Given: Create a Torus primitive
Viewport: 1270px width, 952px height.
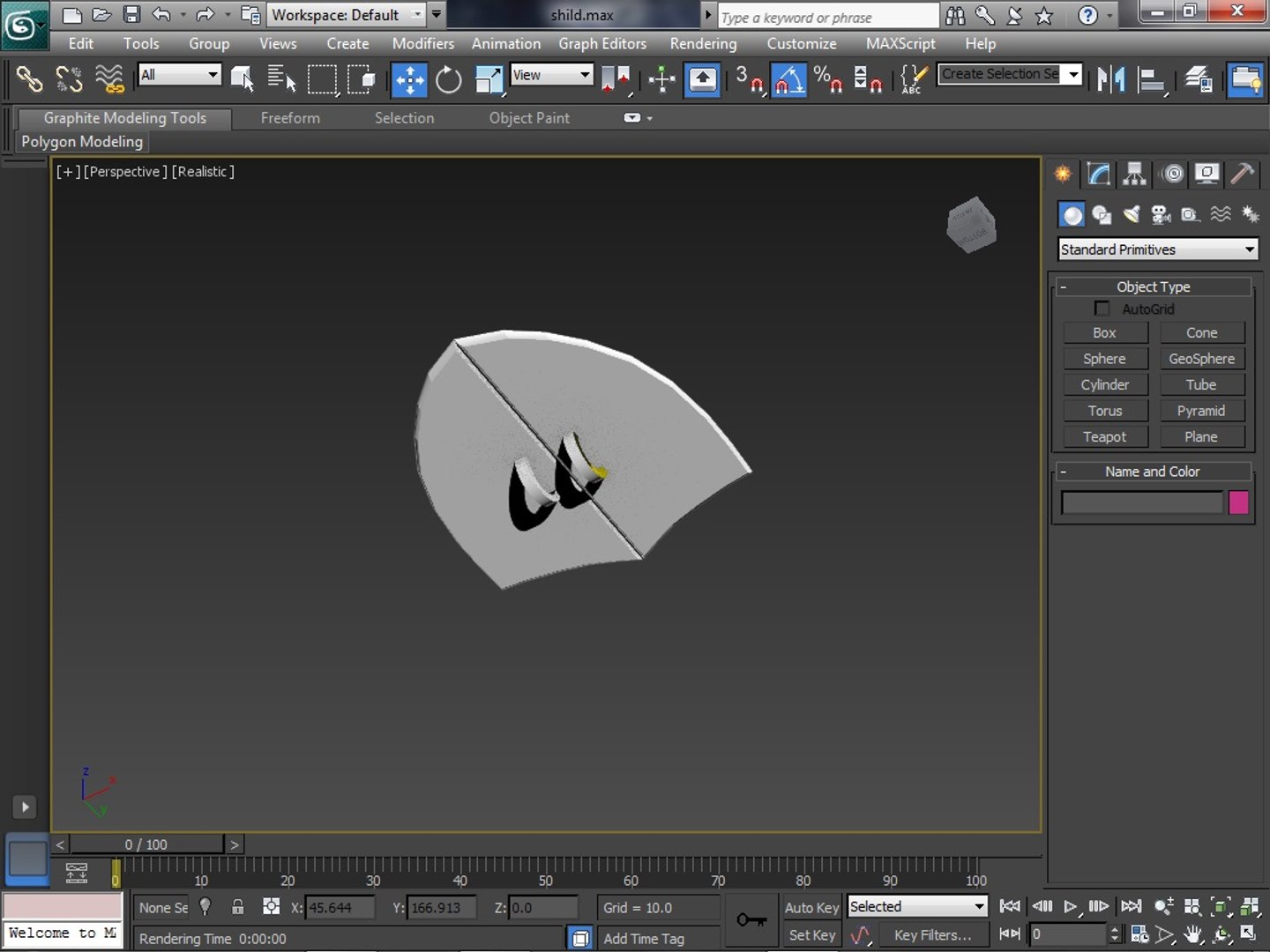Looking at the screenshot, I should pyautogui.click(x=1105, y=411).
